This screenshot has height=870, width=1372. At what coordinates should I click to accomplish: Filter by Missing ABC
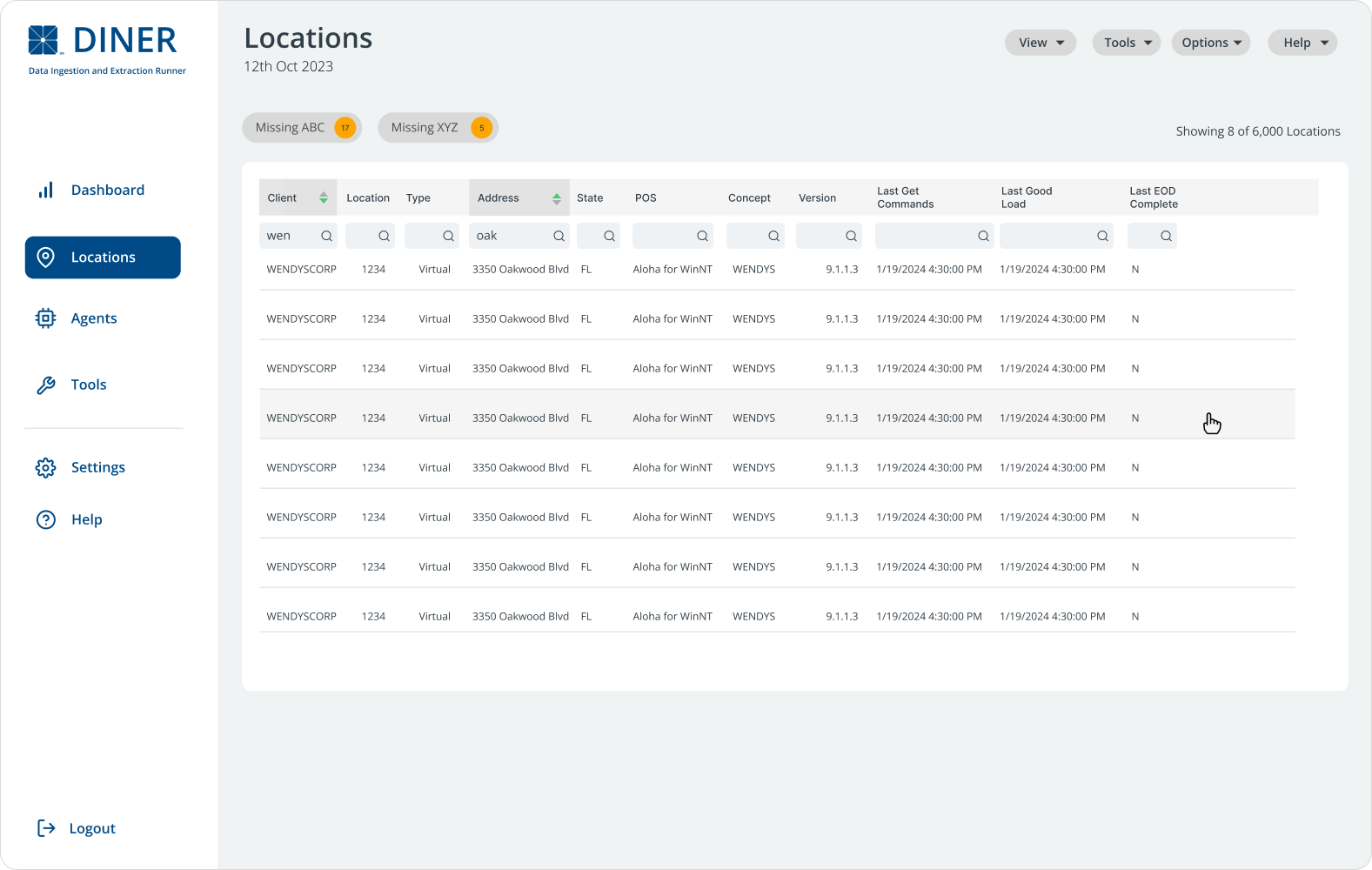[302, 128]
